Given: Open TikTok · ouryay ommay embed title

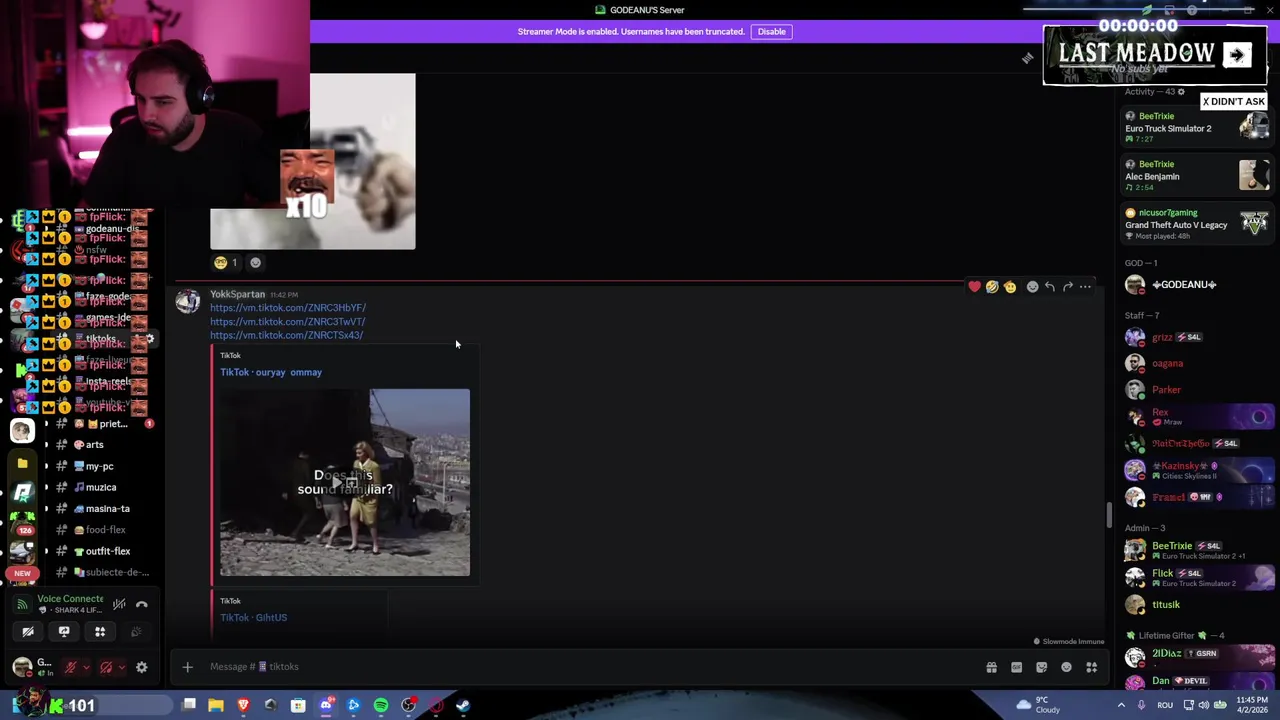Looking at the screenshot, I should pyautogui.click(x=271, y=372).
